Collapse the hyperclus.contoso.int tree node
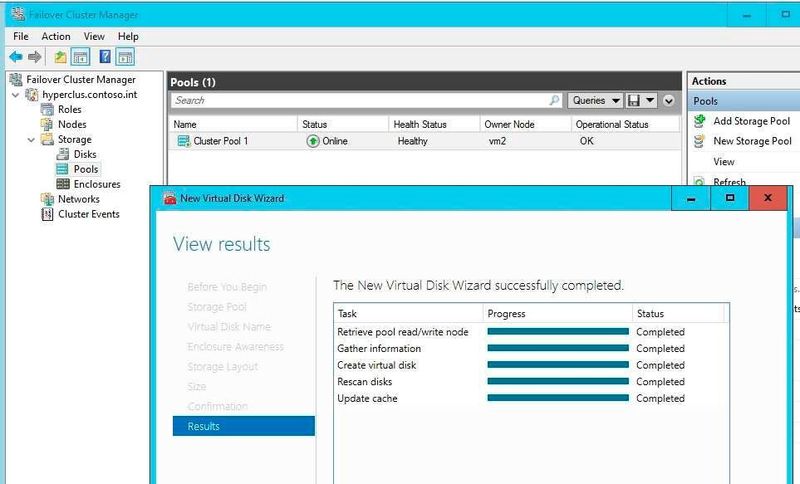 [x=15, y=95]
